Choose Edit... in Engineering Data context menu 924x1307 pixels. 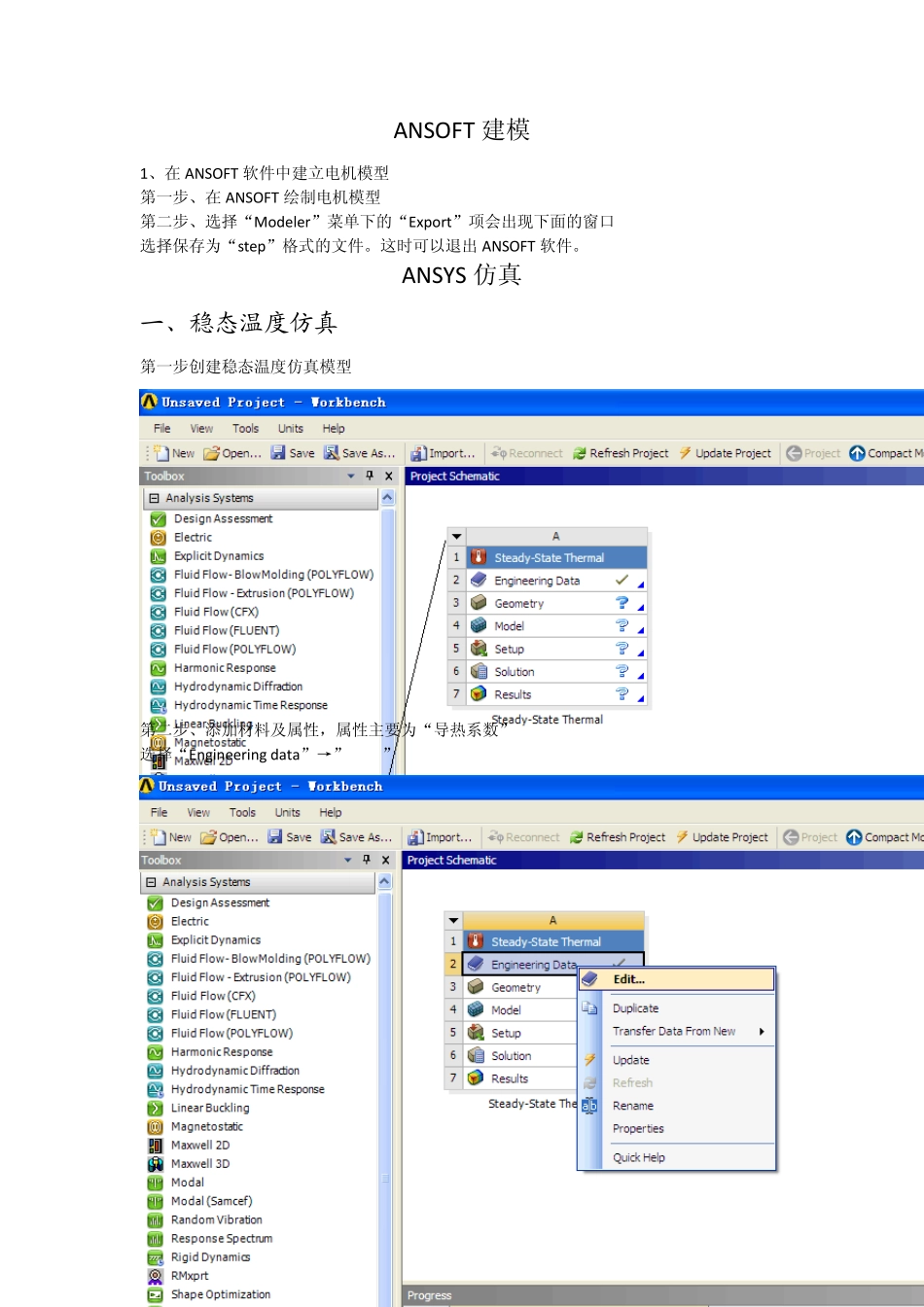(677, 979)
